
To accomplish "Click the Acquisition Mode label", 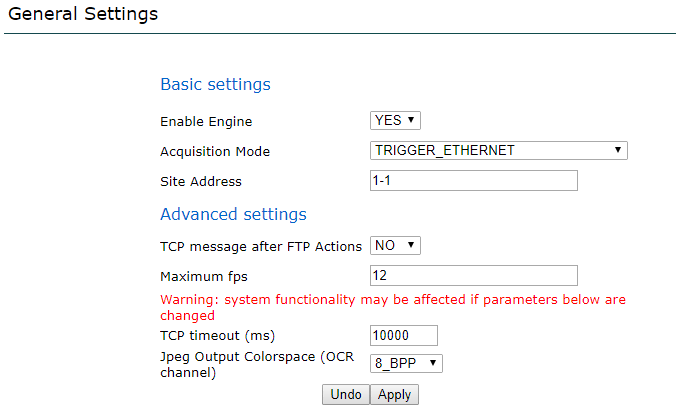I will point(215,152).
